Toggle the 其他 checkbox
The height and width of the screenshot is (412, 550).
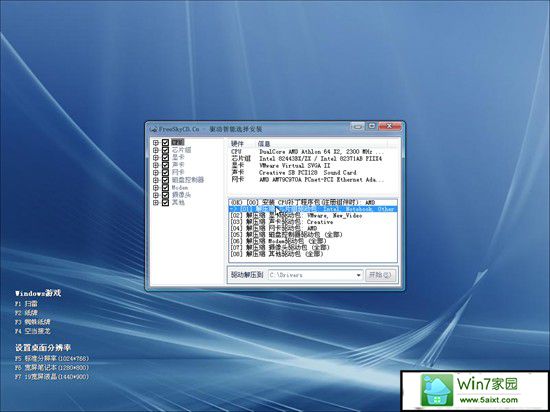(x=166, y=203)
